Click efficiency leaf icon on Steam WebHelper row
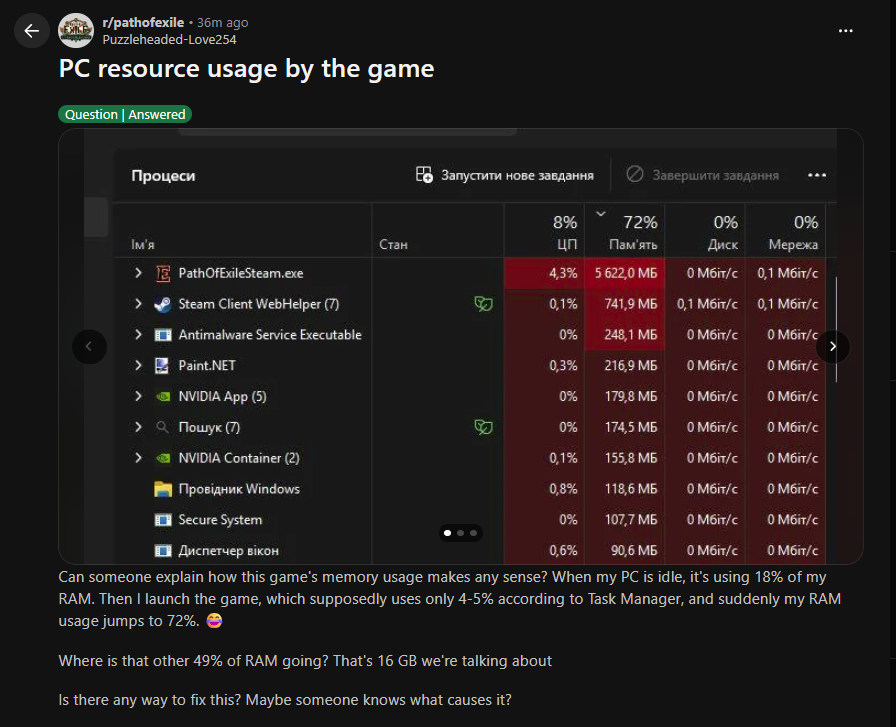Screen dimensions: 896x727 483,304
